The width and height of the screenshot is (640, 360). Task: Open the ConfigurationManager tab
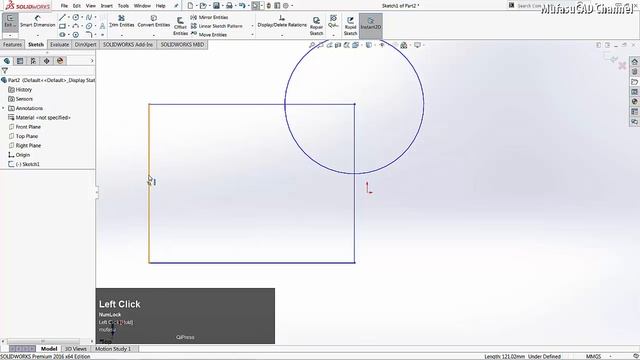pyautogui.click(x=33, y=61)
